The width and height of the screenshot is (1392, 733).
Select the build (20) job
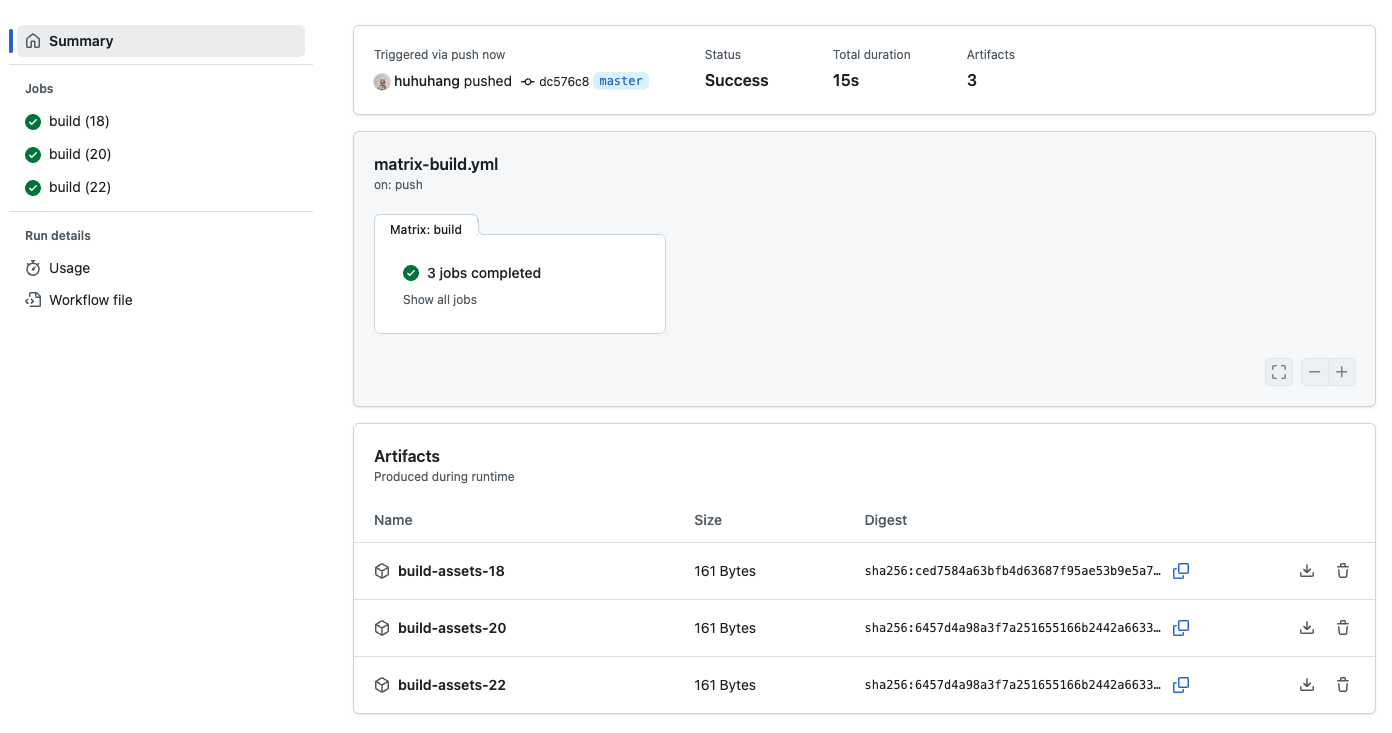[79, 154]
